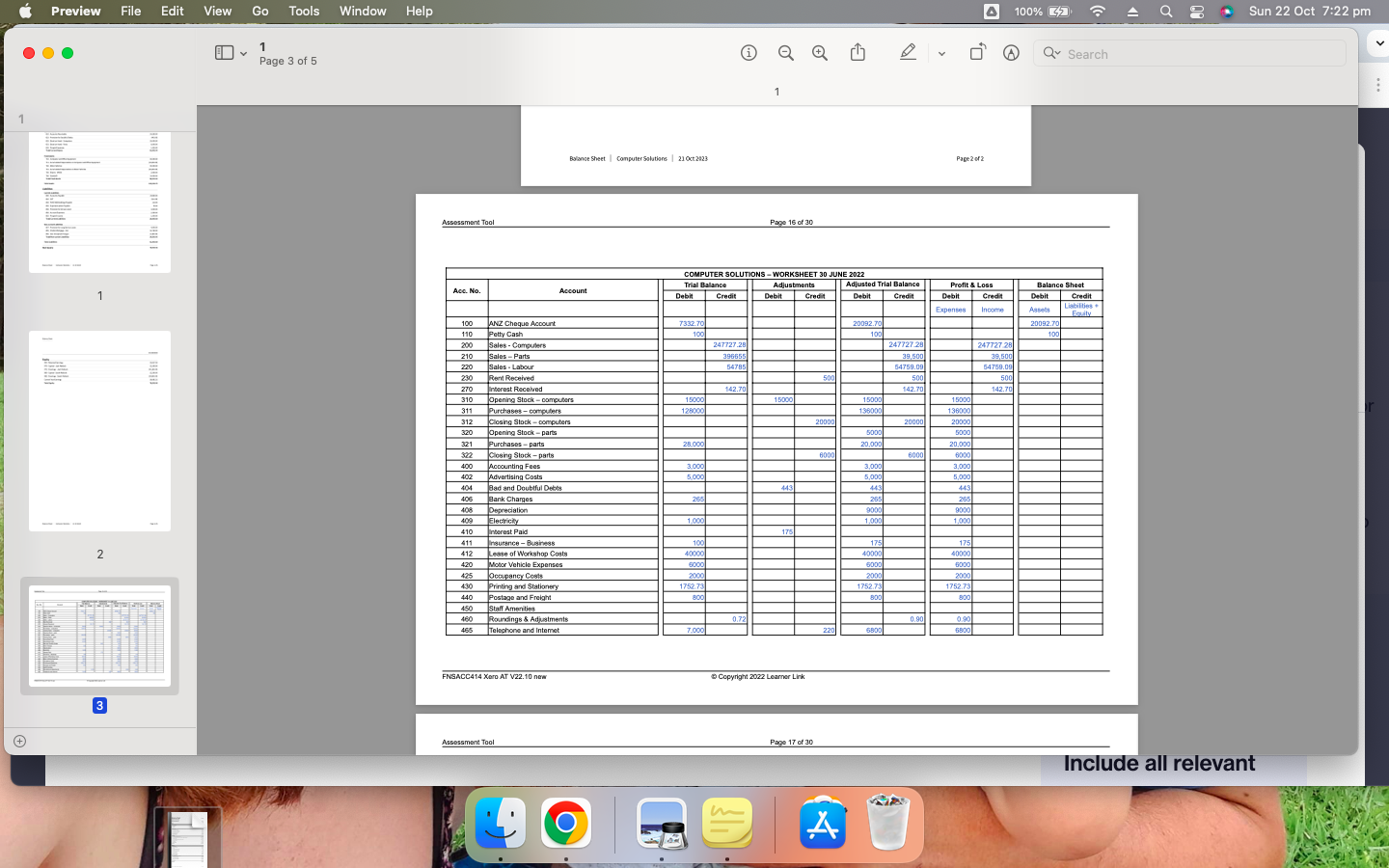Toggle Wi-Fi status from the menu bar
1389x868 pixels.
click(1098, 12)
